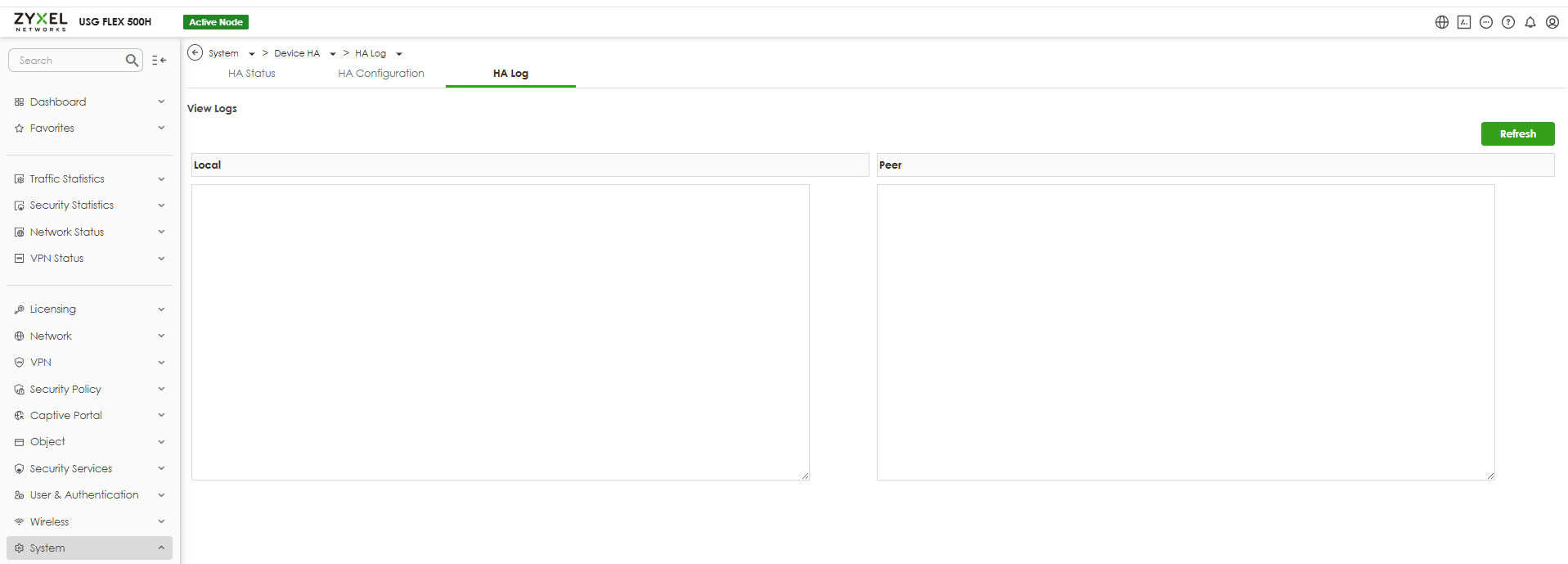Open the user account profile icon
This screenshot has width=1568, height=564.
point(1552,22)
